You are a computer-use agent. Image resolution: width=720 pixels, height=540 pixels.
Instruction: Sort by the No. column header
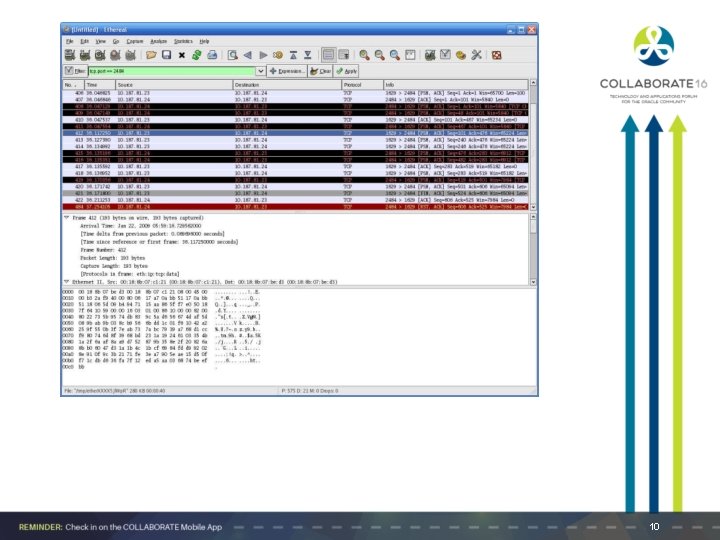pyautogui.click(x=73, y=85)
